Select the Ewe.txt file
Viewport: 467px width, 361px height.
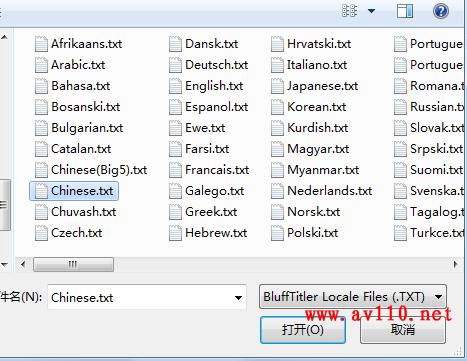point(197,128)
